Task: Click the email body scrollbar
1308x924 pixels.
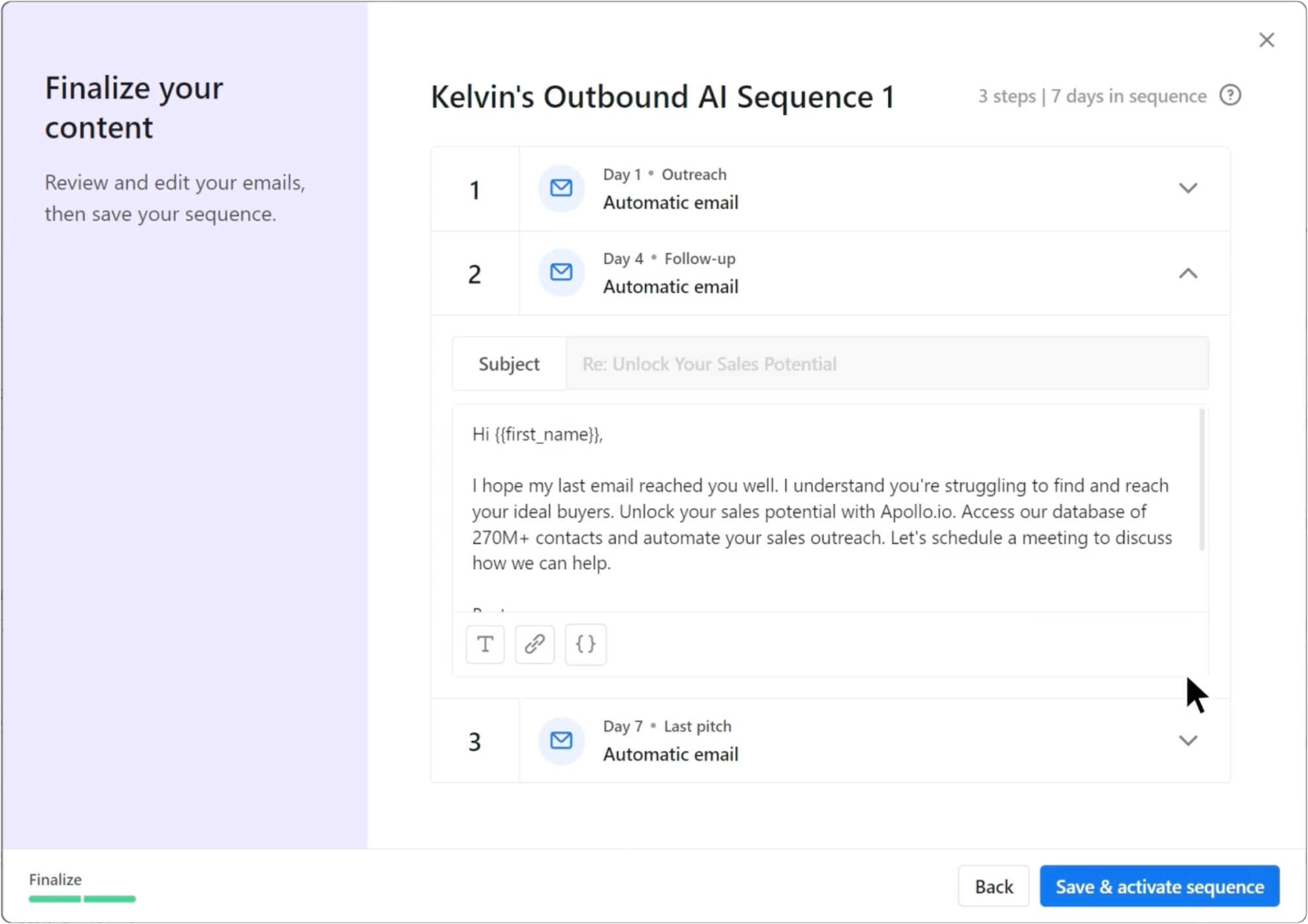Action: [x=1201, y=479]
